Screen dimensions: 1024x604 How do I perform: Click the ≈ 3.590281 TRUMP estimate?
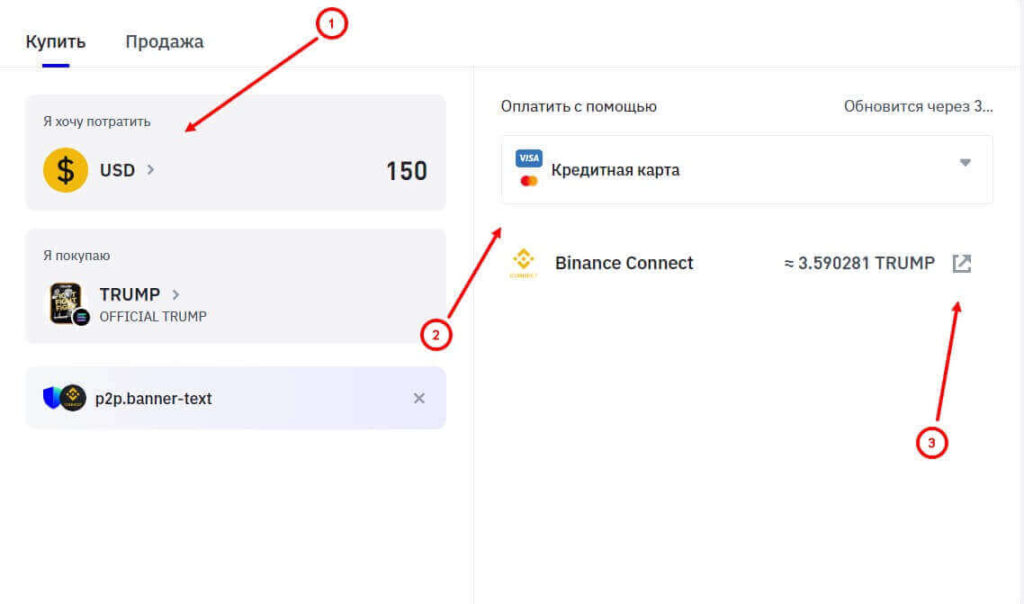coord(859,263)
